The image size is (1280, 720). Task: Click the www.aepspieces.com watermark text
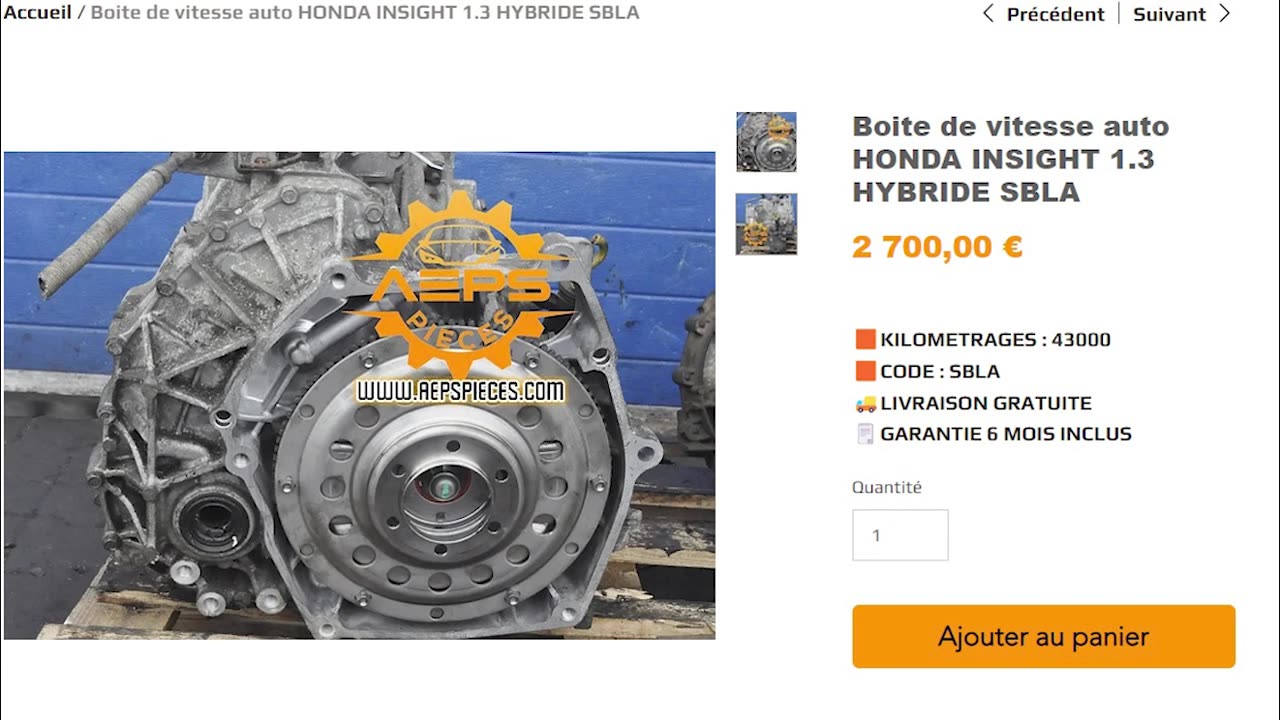point(461,391)
